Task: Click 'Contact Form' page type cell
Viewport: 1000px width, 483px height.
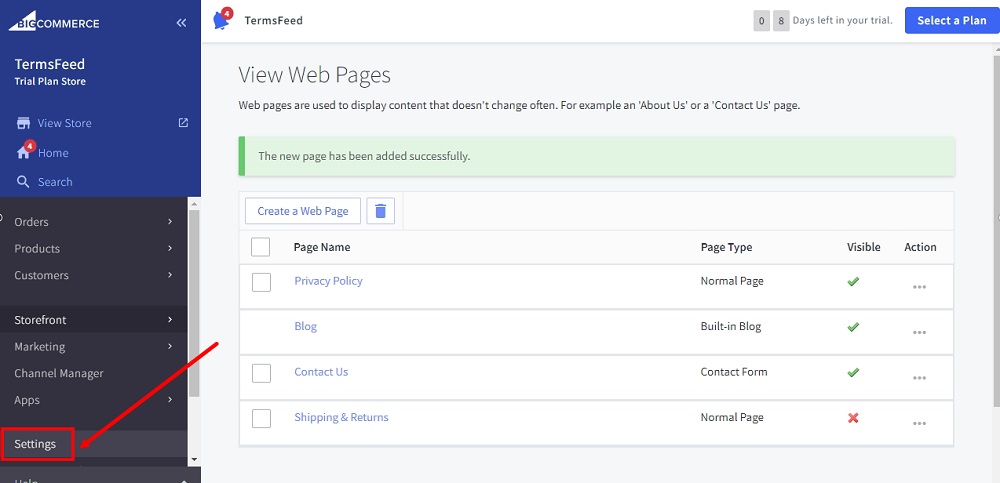Action: coord(734,371)
